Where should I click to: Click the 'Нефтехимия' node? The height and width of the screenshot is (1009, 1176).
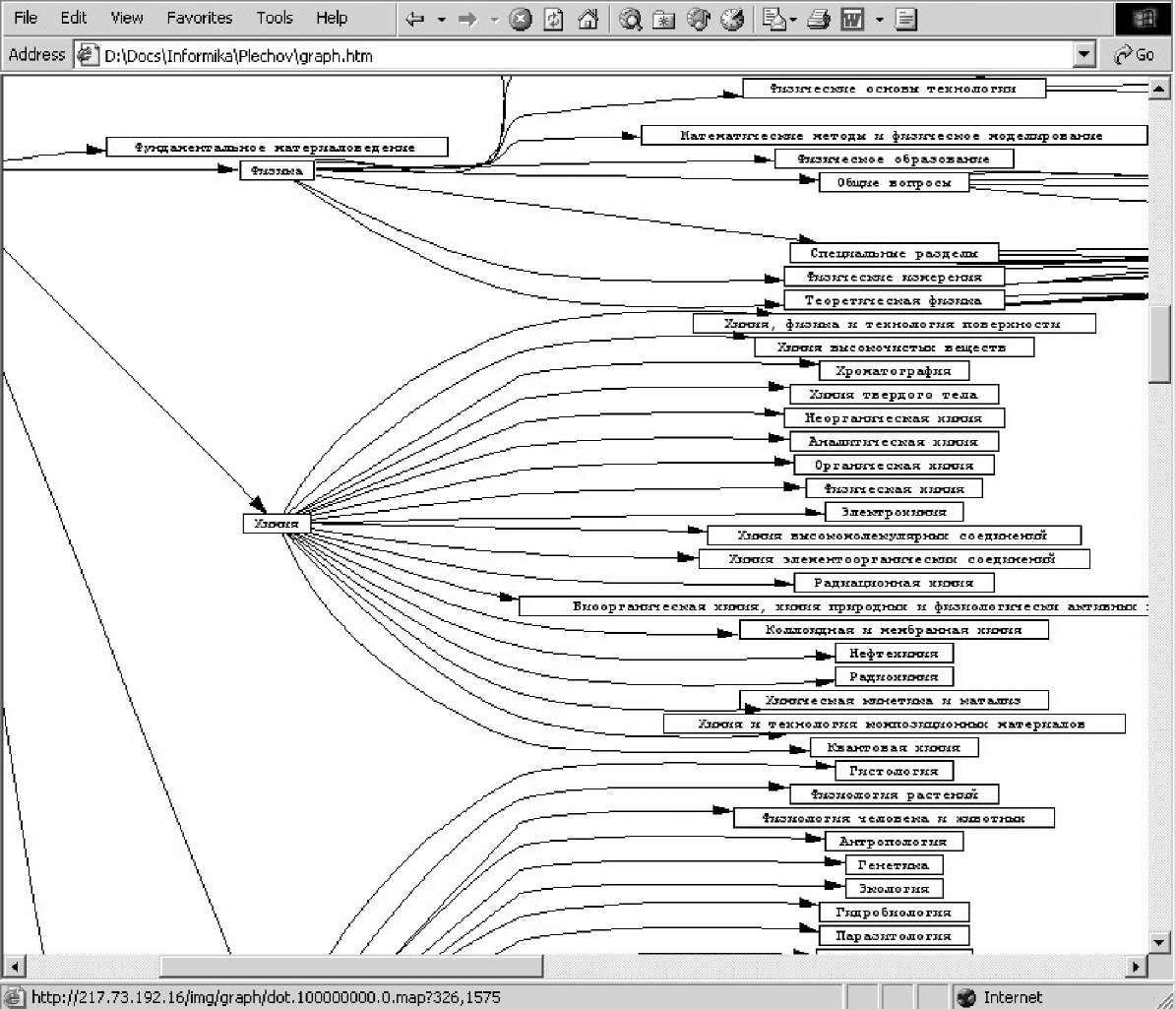(x=894, y=654)
